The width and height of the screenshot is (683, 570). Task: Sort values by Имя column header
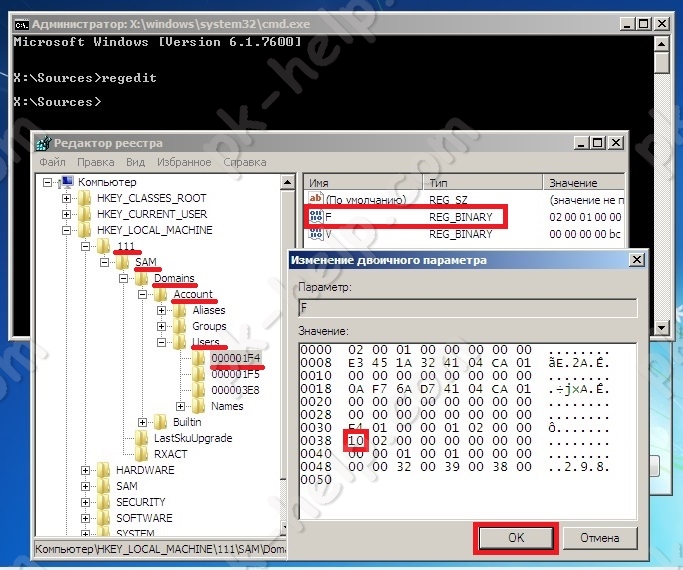363,182
